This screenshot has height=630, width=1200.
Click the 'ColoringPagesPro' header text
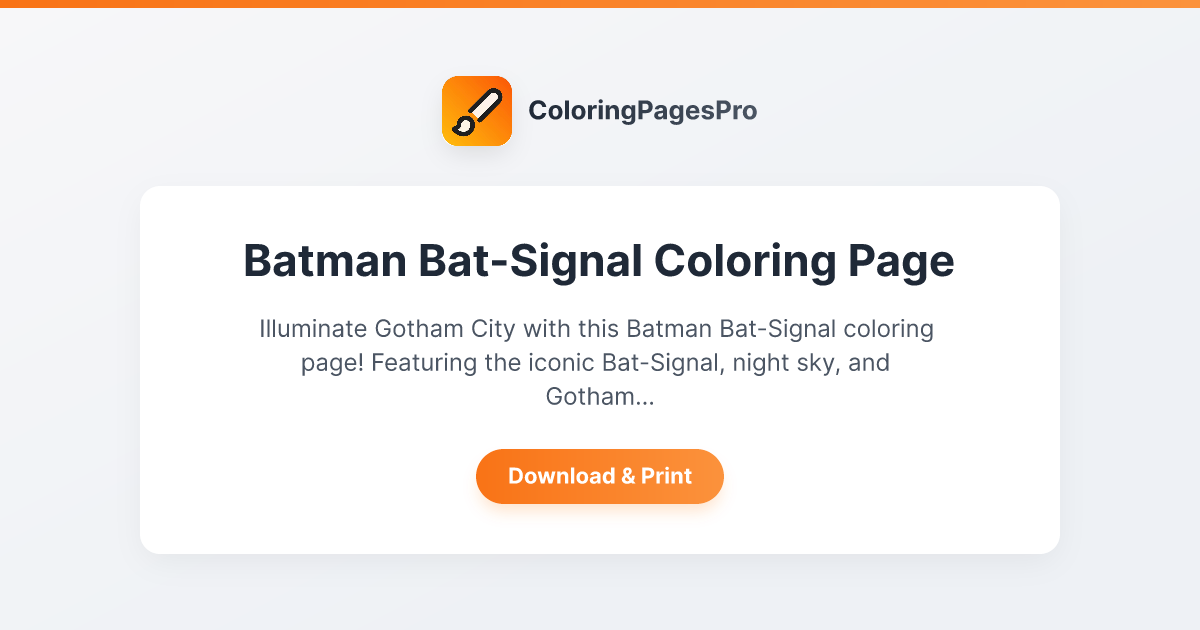point(644,111)
